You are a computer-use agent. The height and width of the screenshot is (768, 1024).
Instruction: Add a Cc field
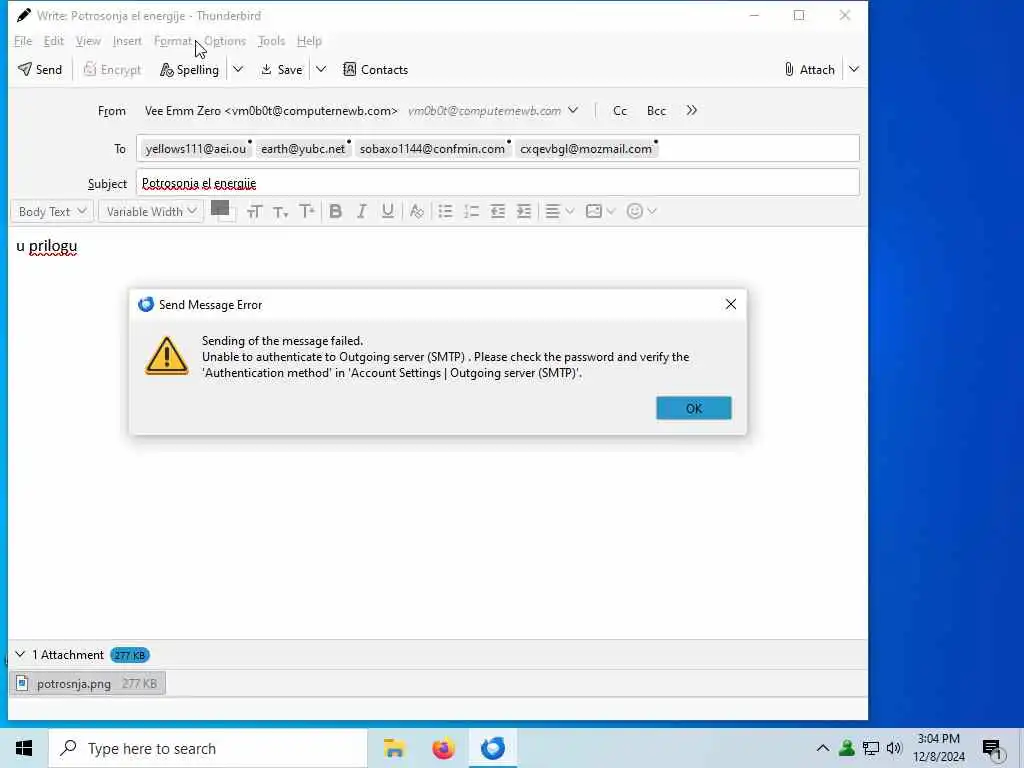pyautogui.click(x=620, y=111)
